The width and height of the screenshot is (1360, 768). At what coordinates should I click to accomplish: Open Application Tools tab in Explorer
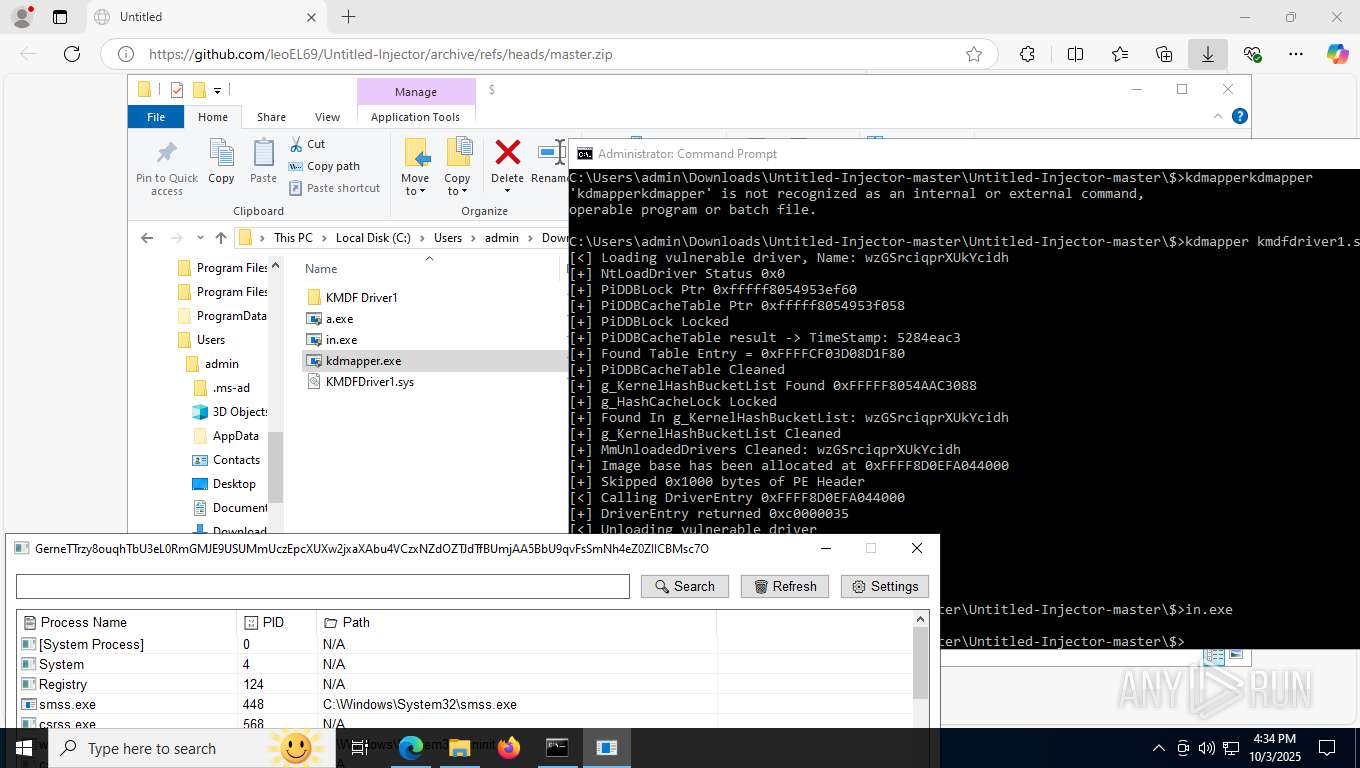(415, 117)
